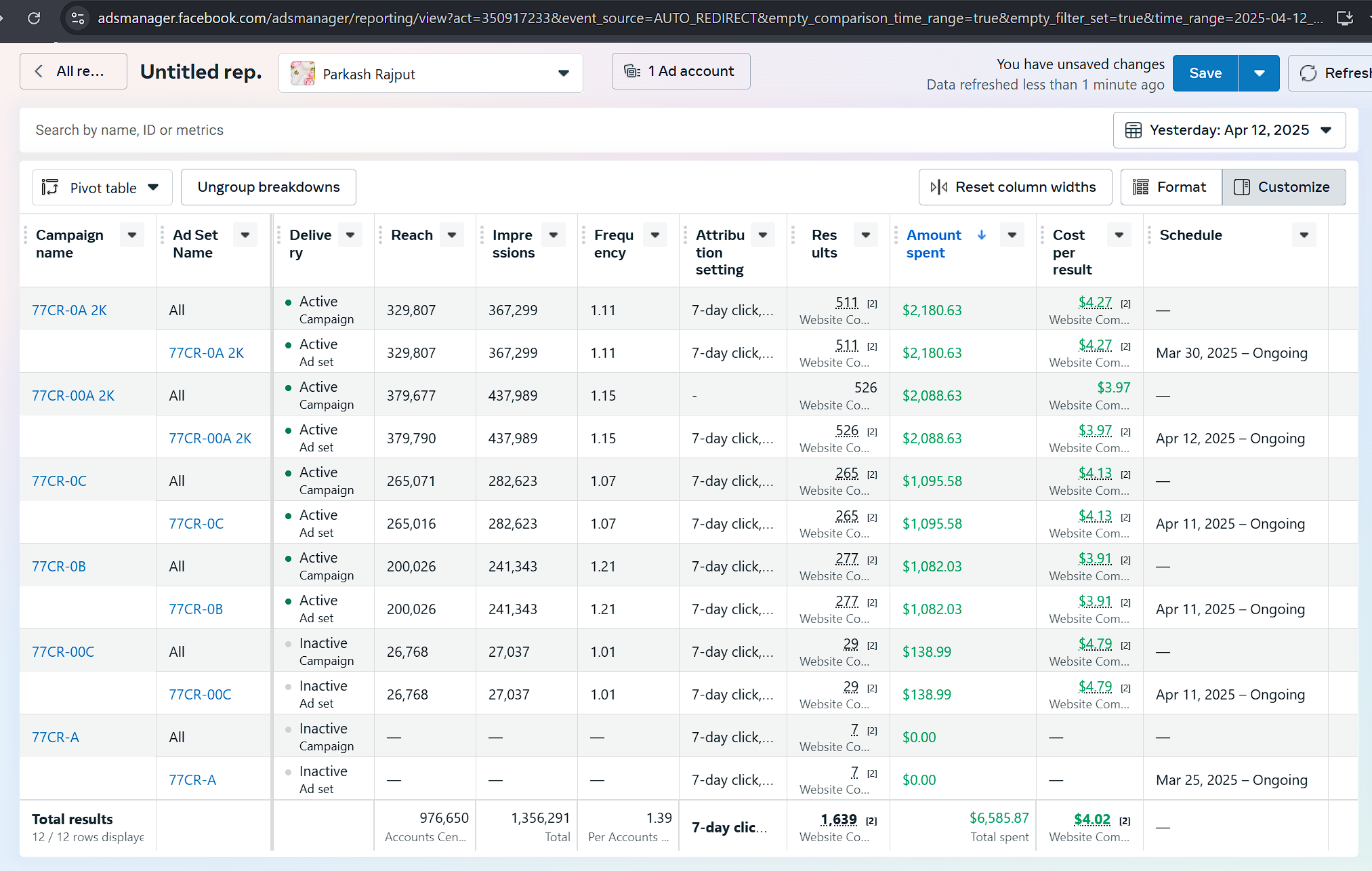Click the 1 Ad account button

[x=680, y=71]
